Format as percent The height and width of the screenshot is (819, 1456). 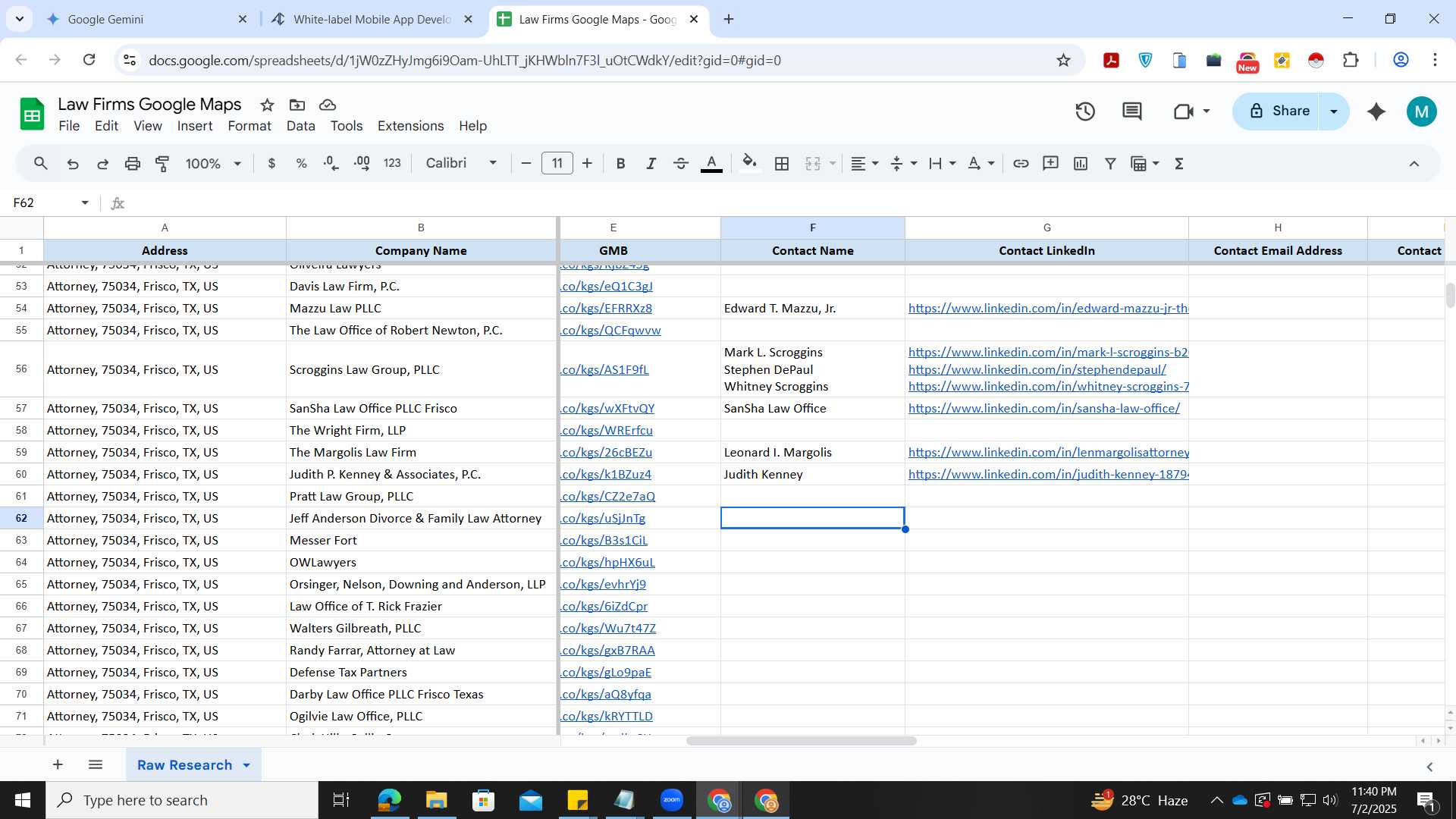tap(301, 163)
